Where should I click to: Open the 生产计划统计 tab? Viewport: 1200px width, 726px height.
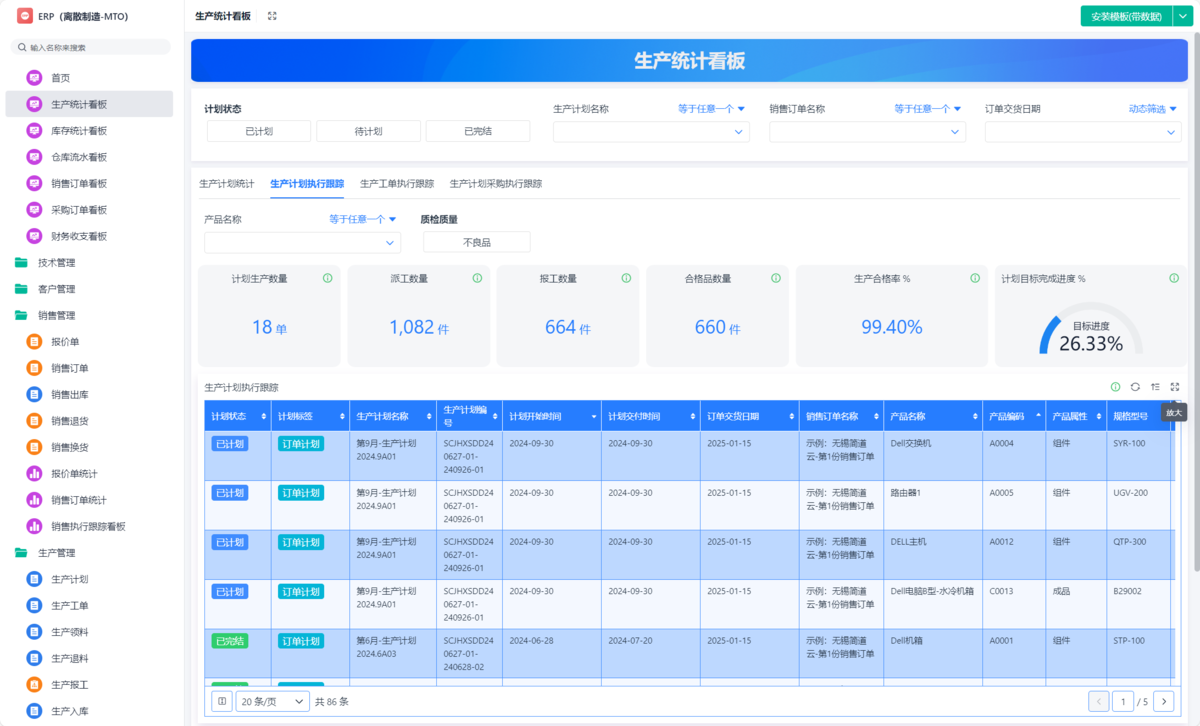coord(228,184)
